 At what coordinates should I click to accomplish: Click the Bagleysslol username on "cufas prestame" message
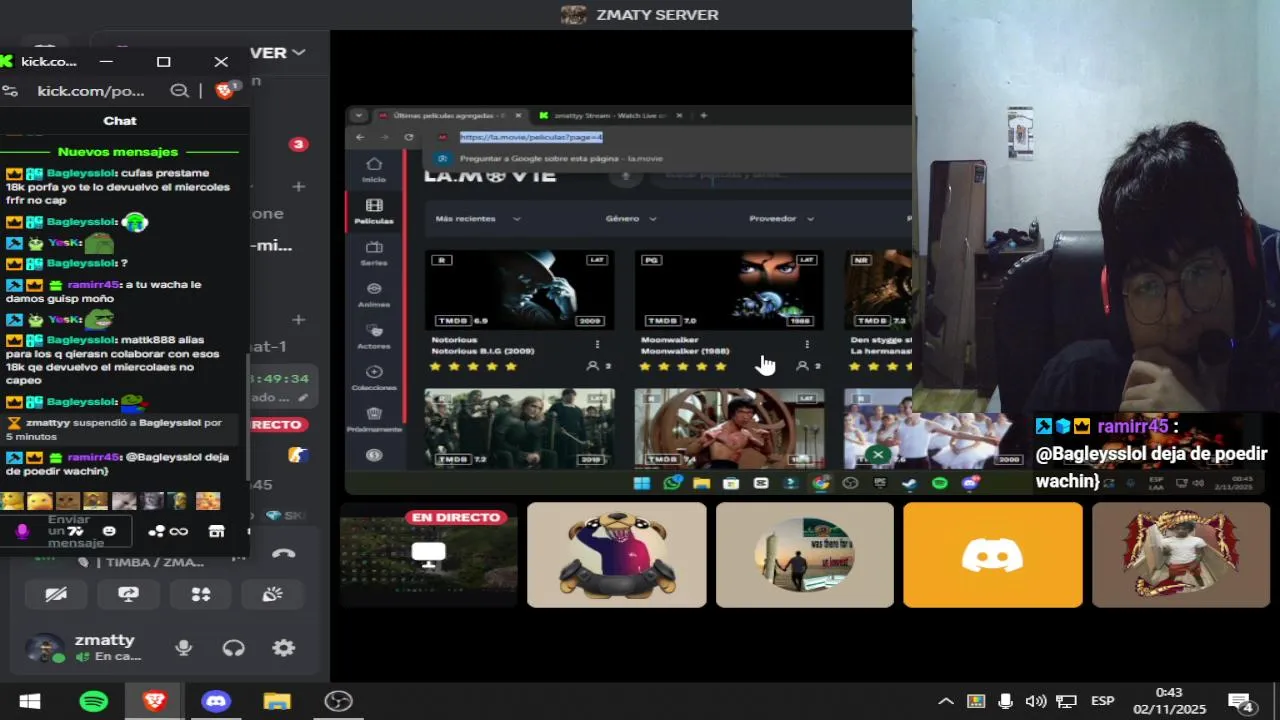point(82,173)
